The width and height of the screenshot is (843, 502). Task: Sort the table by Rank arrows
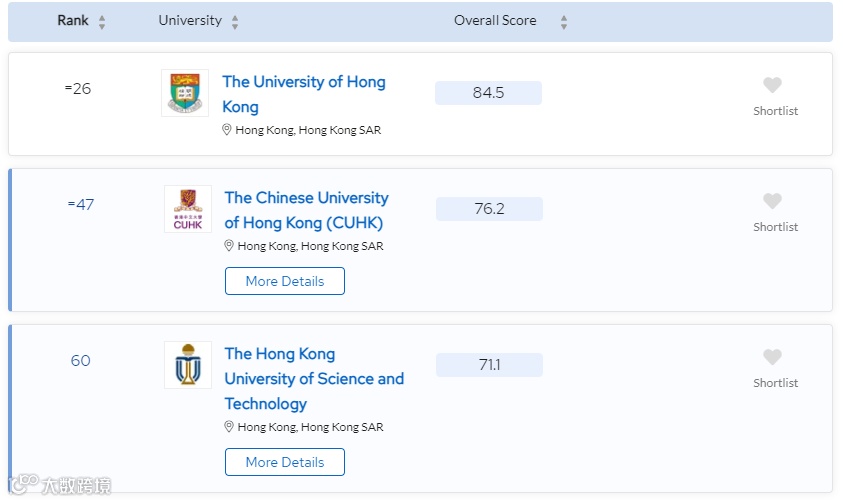(102, 22)
